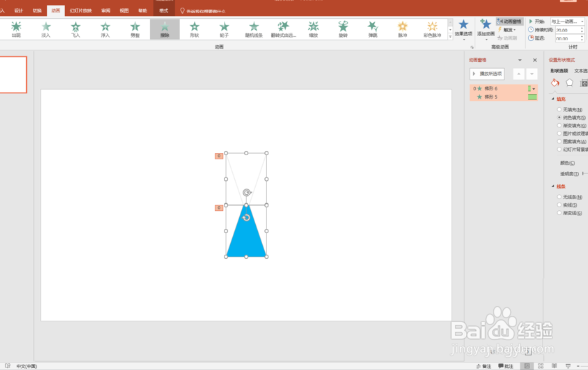588x370 pixels.
Task: Click the Tell Me search lightbulb
Action: [x=183, y=11]
